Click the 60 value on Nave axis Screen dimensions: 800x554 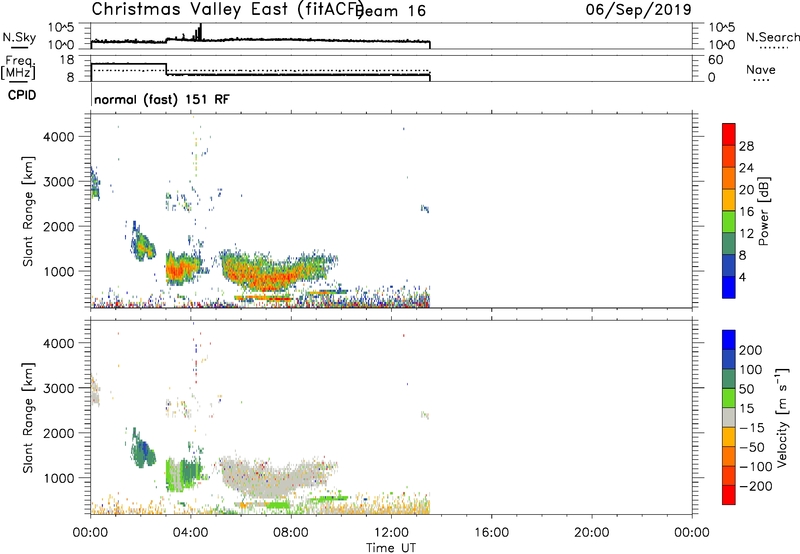pos(715,60)
